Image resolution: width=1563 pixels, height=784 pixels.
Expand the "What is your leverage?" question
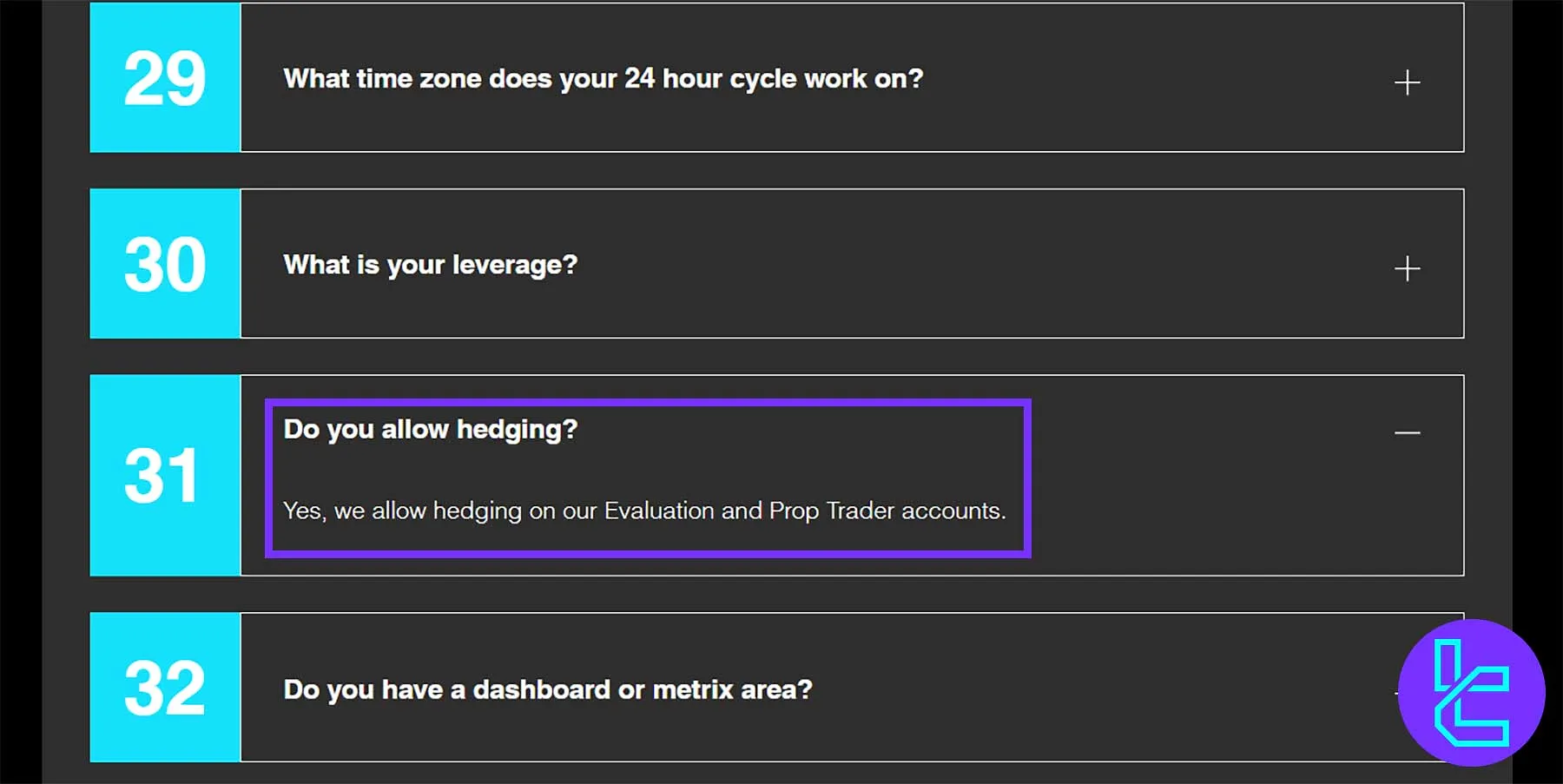430,265
